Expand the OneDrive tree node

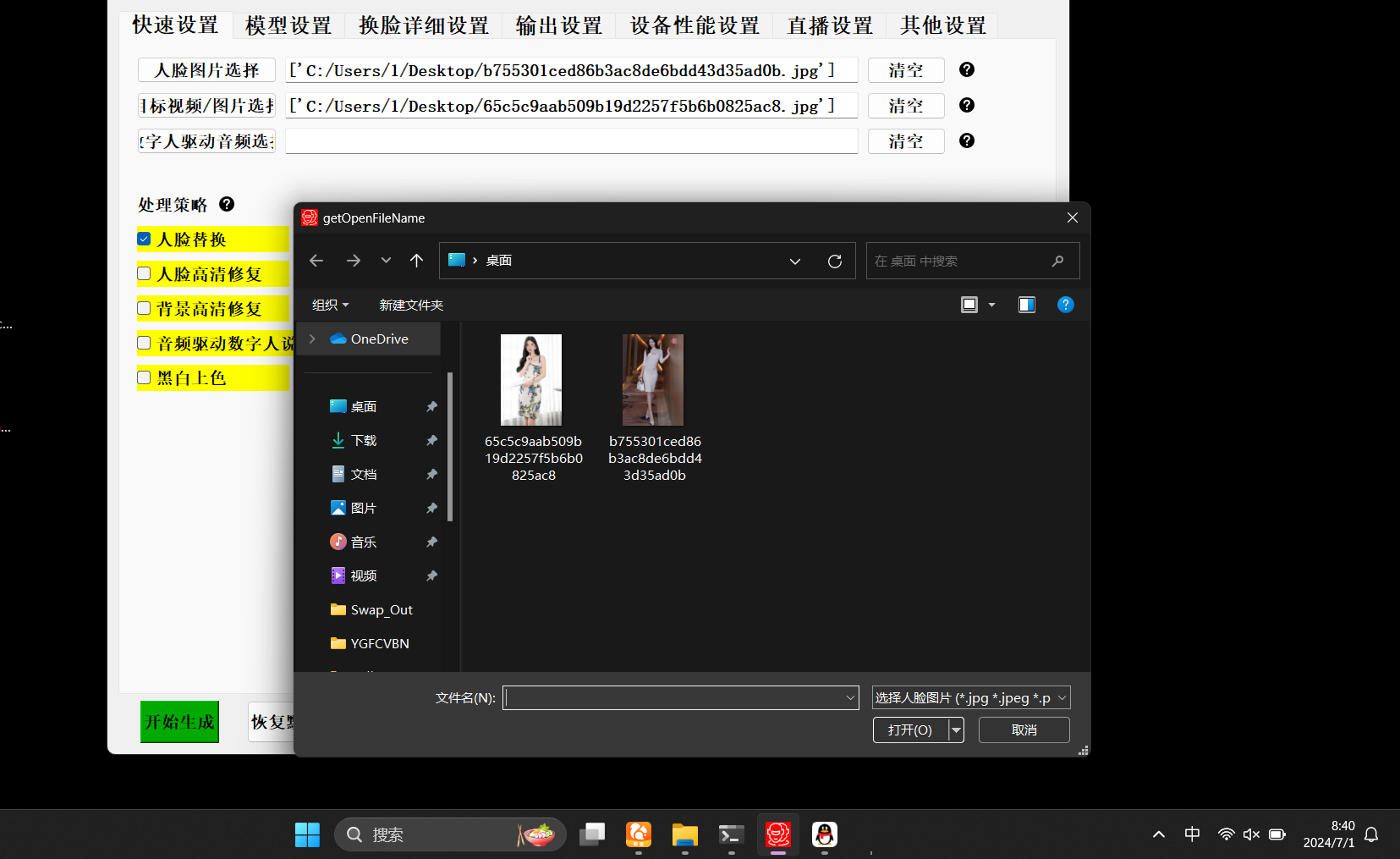pos(313,339)
